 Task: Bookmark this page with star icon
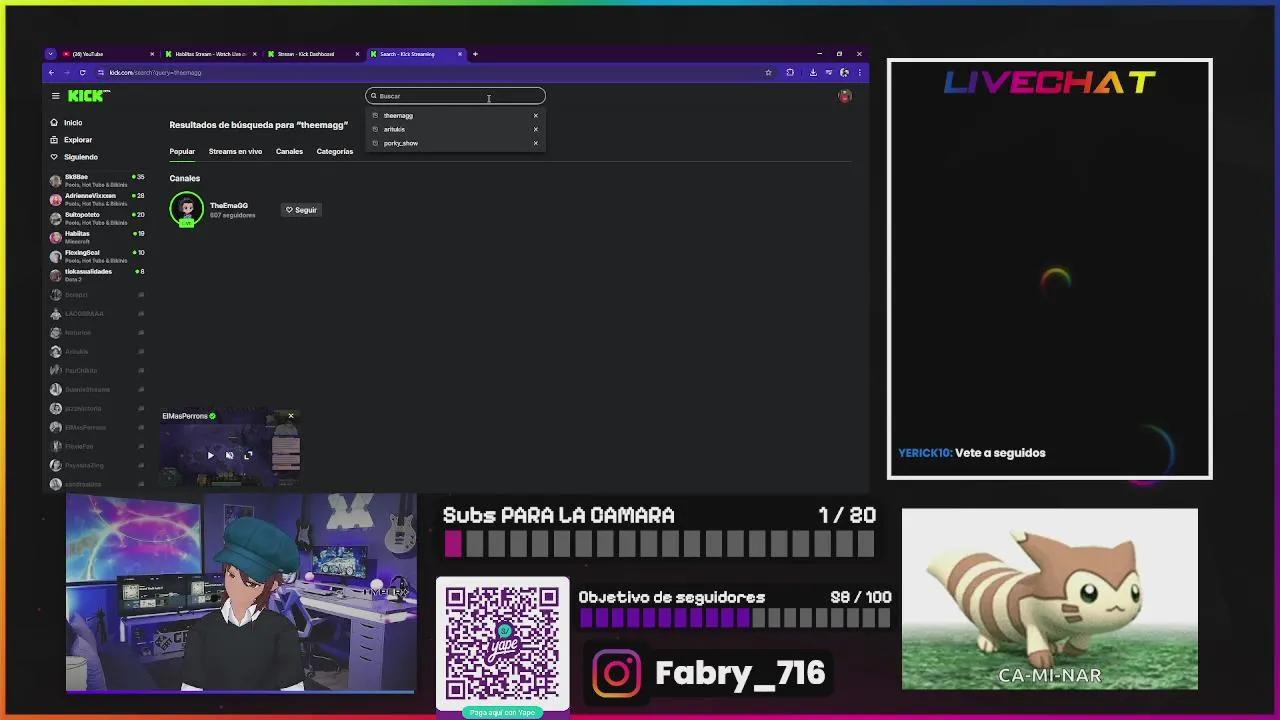pyautogui.click(x=768, y=72)
